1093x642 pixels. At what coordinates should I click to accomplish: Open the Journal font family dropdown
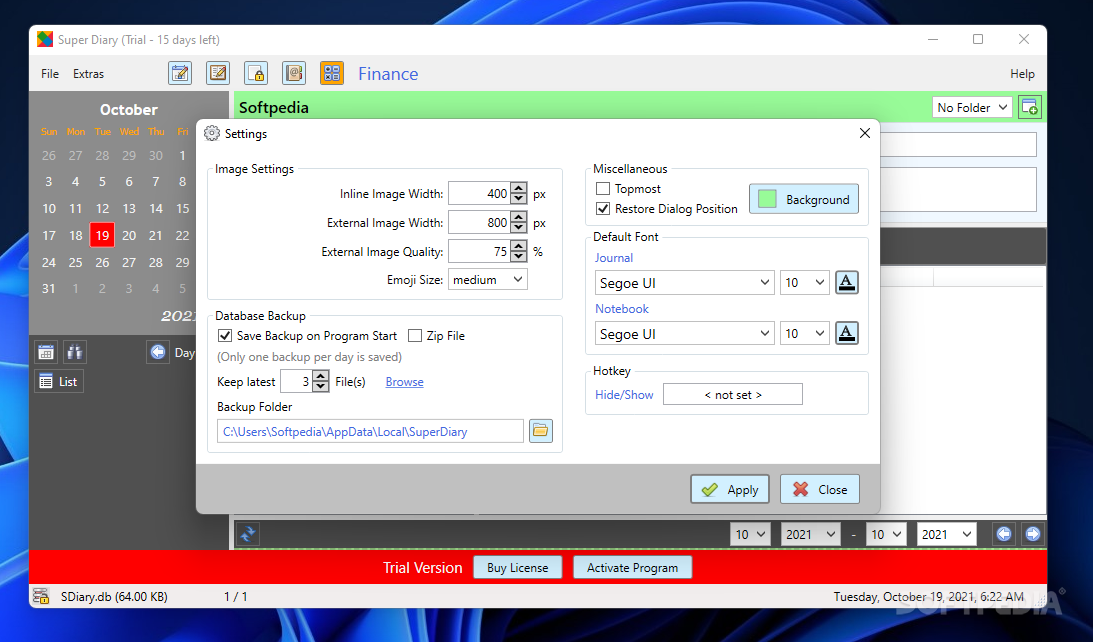684,282
